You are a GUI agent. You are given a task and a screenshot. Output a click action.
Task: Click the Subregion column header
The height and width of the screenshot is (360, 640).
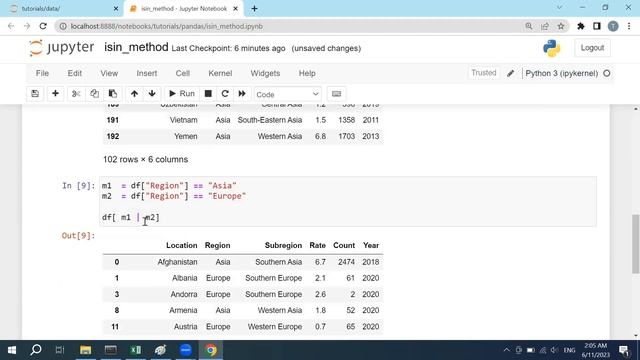283,245
